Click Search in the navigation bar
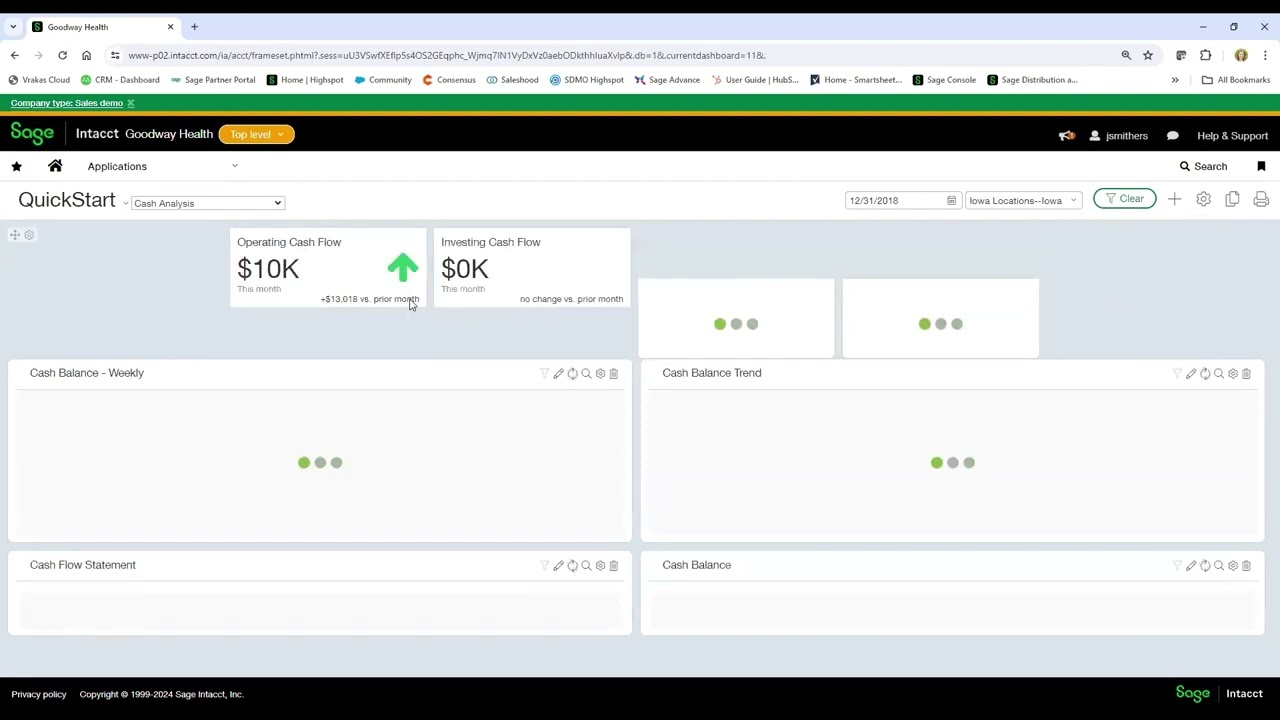 1203,166
